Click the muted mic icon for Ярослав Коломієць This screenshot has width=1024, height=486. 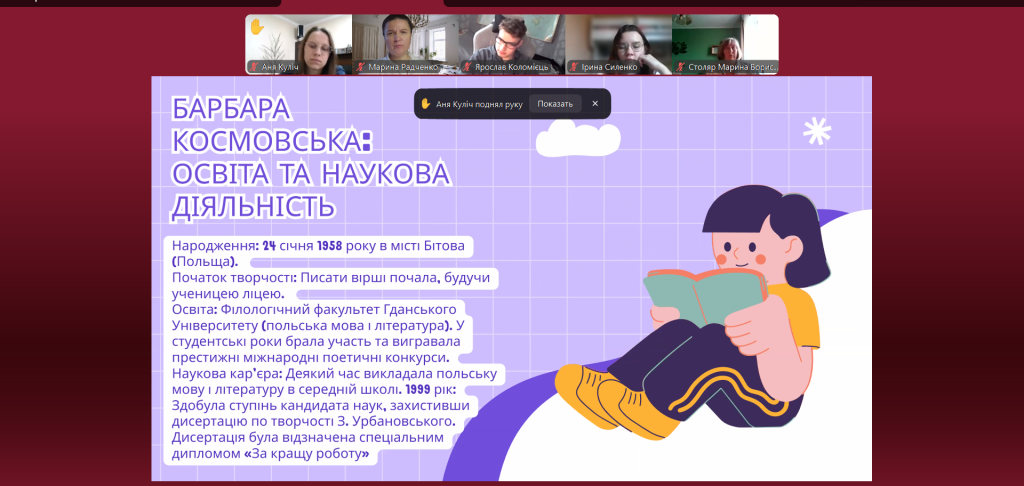point(467,67)
